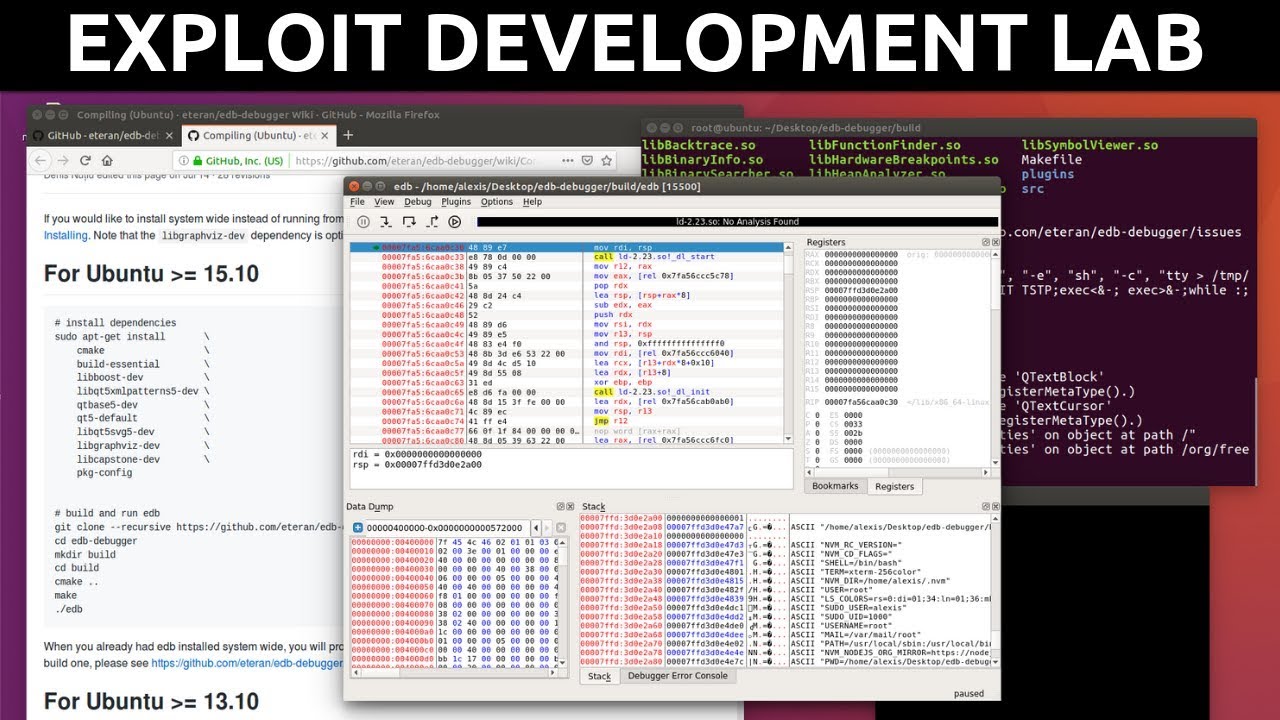
Task: Open the Plugins menu in edb
Action: coord(456,202)
